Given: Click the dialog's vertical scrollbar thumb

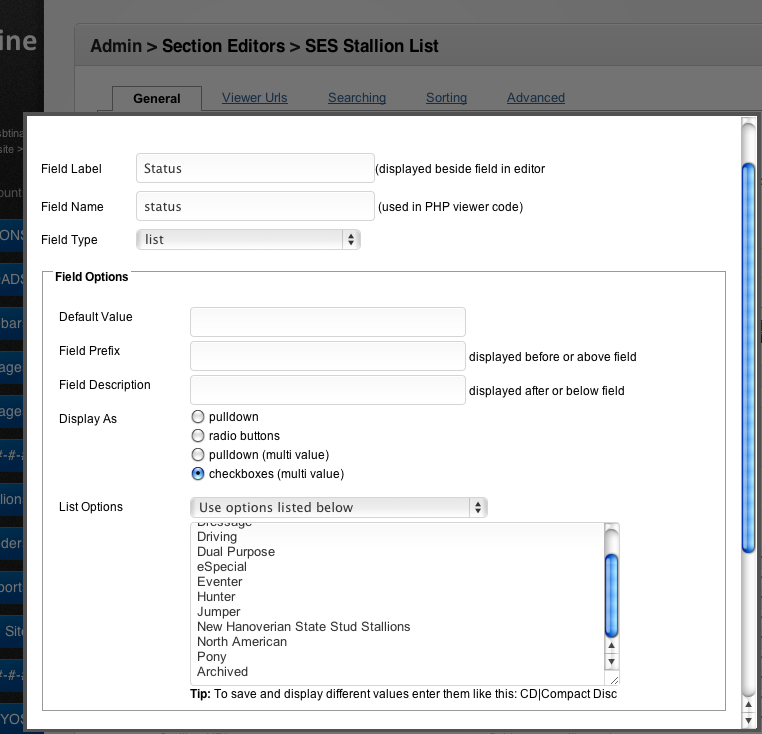Looking at the screenshot, I should pyautogui.click(x=747, y=355).
